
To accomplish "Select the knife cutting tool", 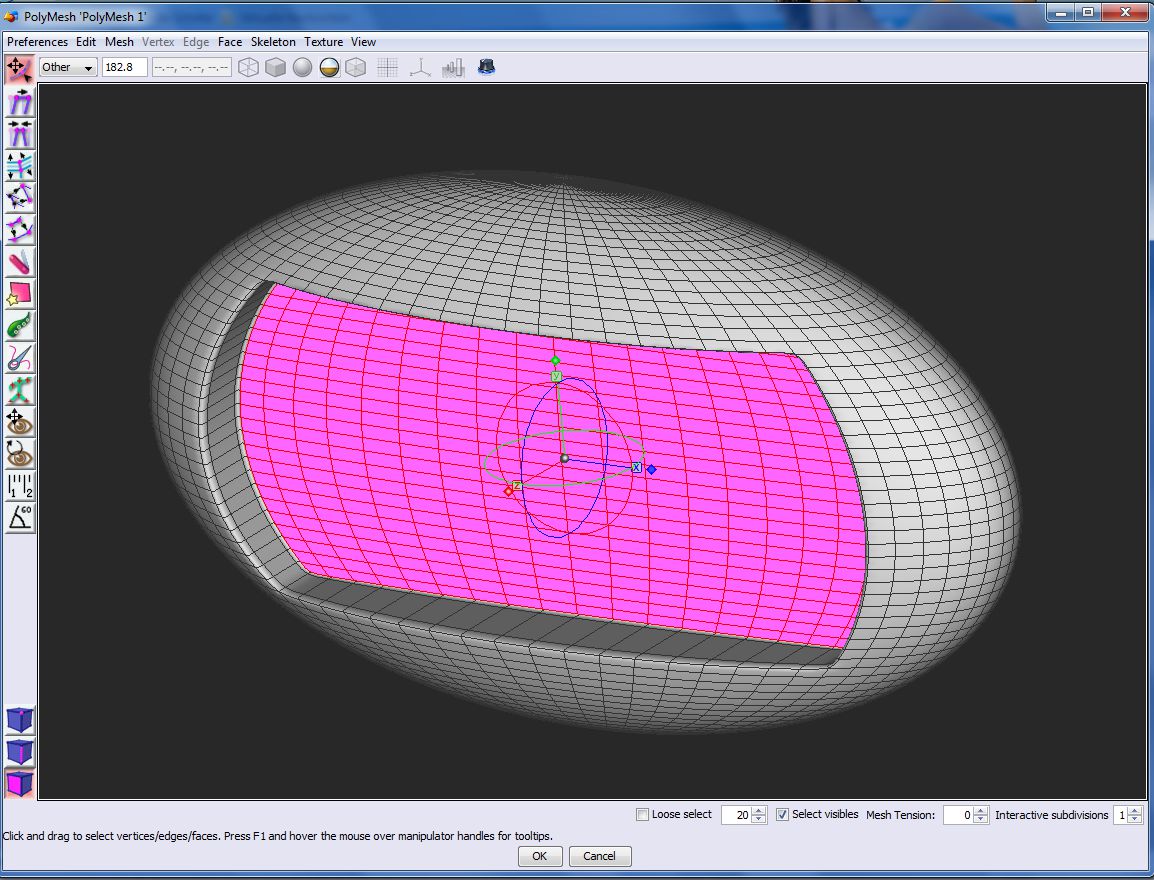I will click(x=20, y=264).
